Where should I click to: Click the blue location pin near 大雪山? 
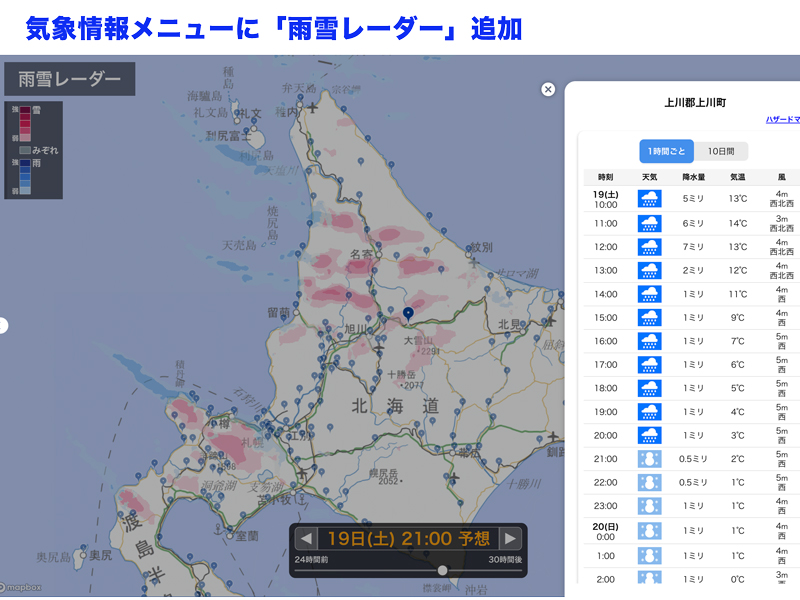(x=408, y=315)
